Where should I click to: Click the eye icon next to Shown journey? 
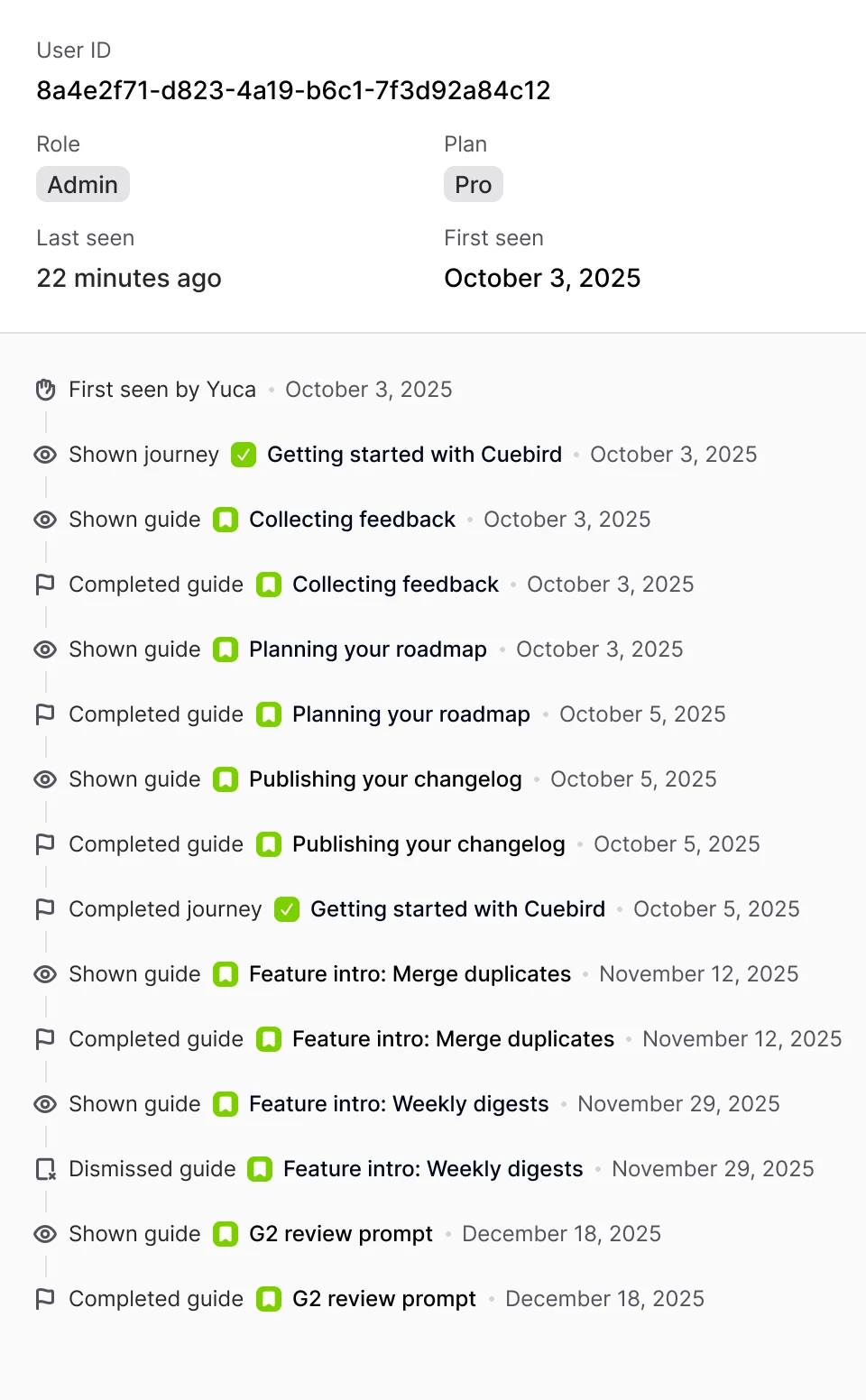coord(45,455)
